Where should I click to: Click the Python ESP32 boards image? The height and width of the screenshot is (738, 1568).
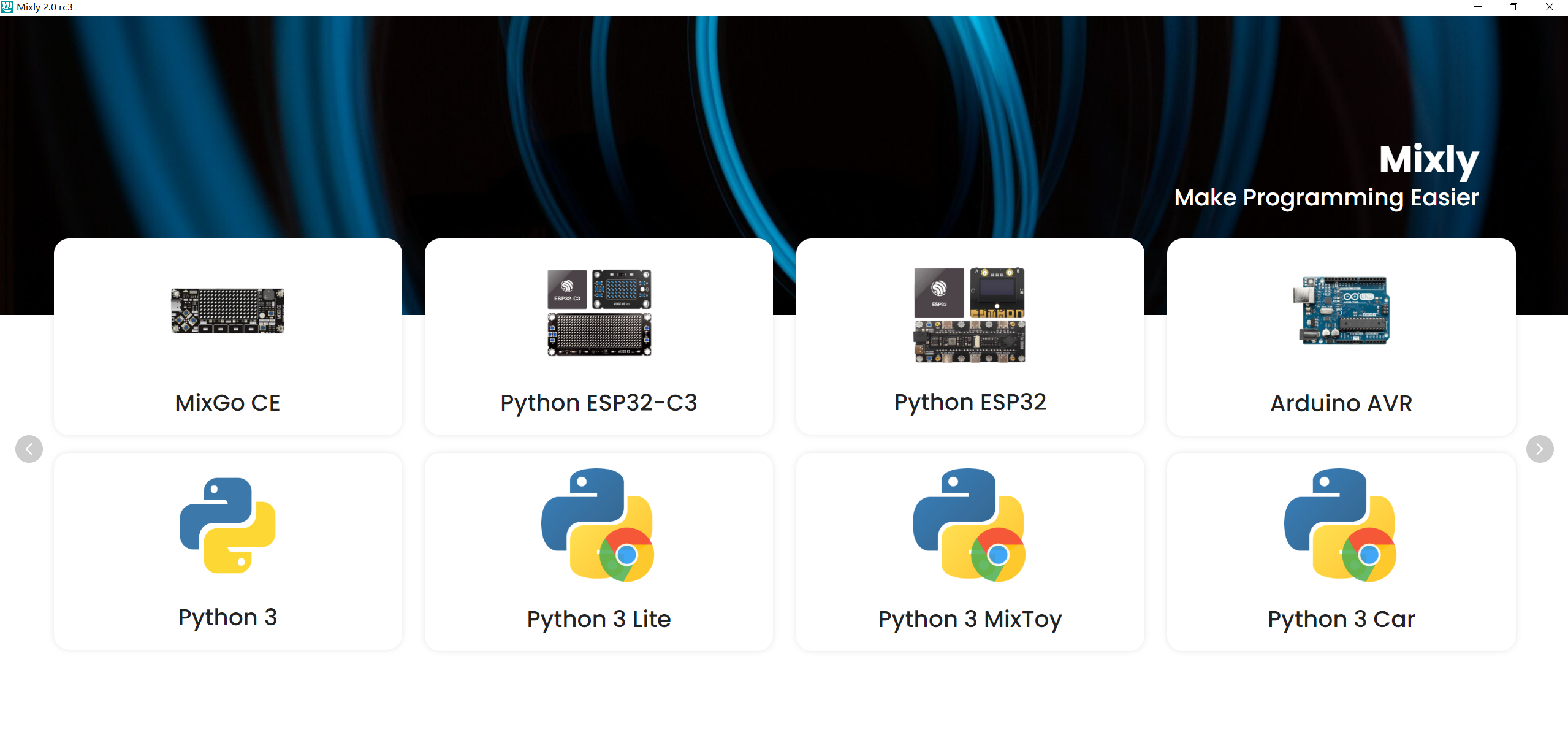click(x=969, y=314)
